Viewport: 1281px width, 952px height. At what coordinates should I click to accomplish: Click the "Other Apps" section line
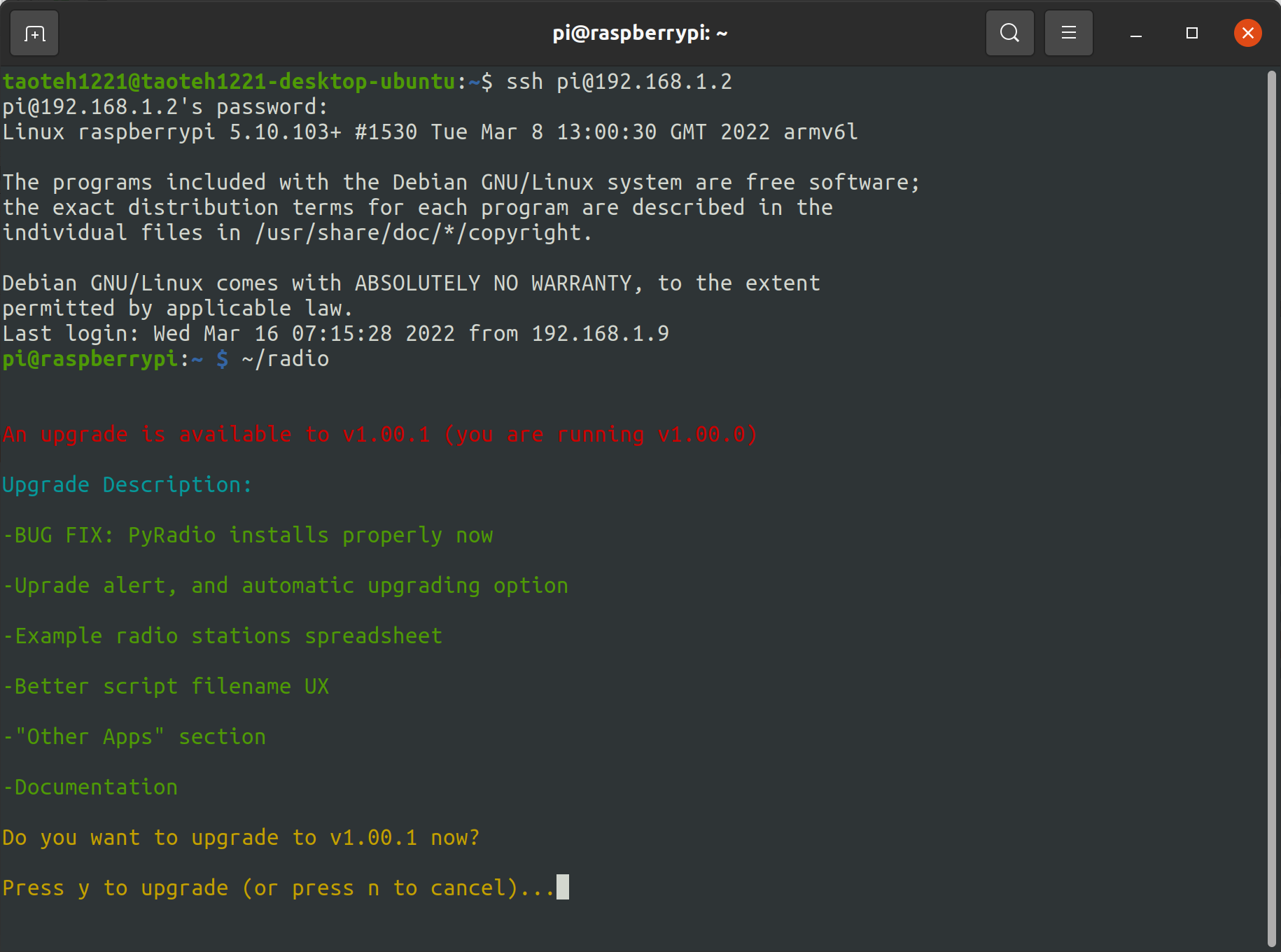pos(134,737)
